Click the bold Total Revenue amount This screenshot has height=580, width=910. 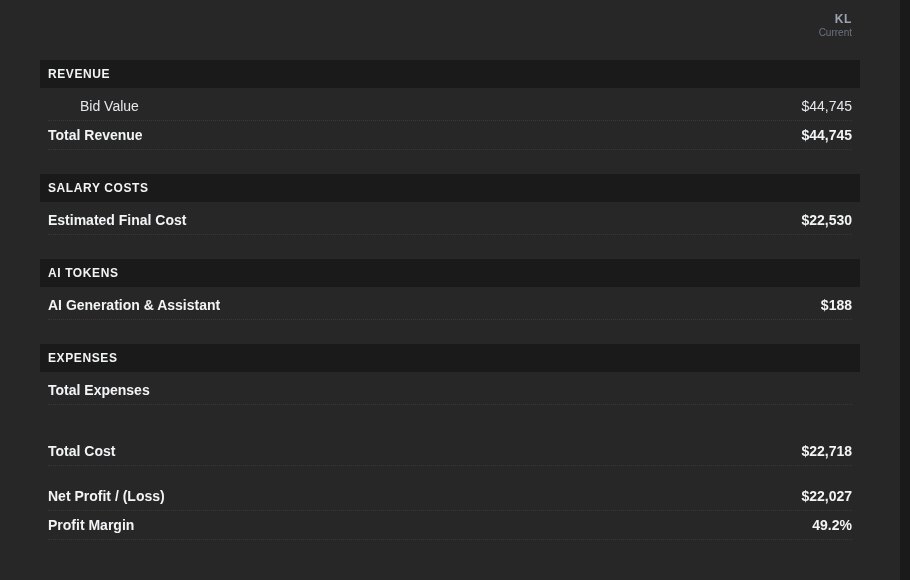pyautogui.click(x=826, y=135)
